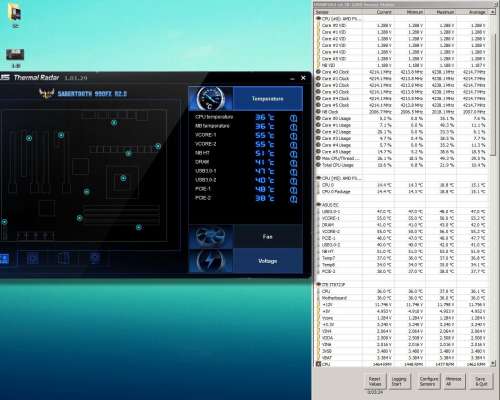The width and height of the screenshot is (500, 400).
Task: Open settings icon beside USB3.0-1 reading
Action: [x=293, y=172]
